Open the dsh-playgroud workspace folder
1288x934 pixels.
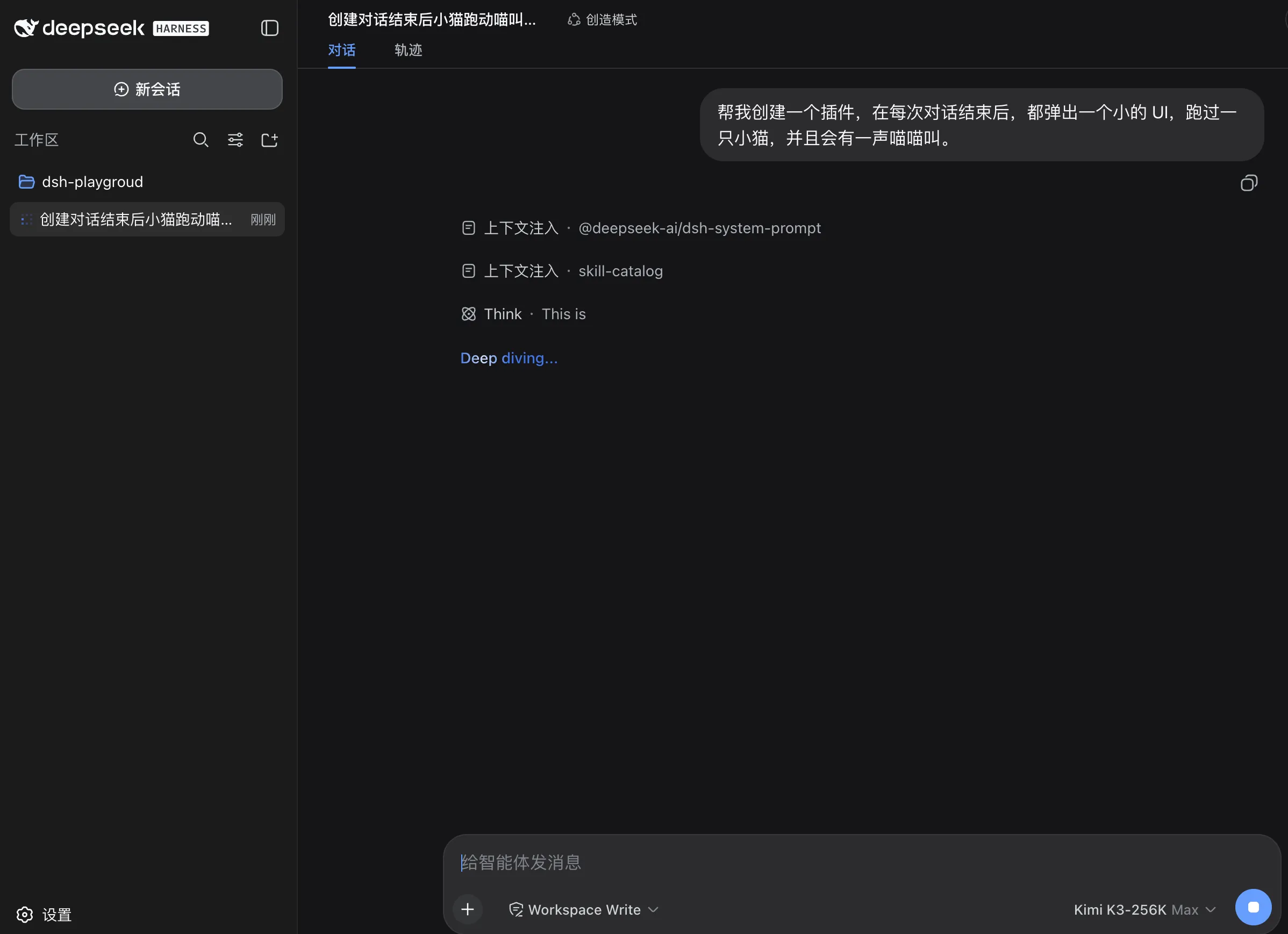click(81, 182)
